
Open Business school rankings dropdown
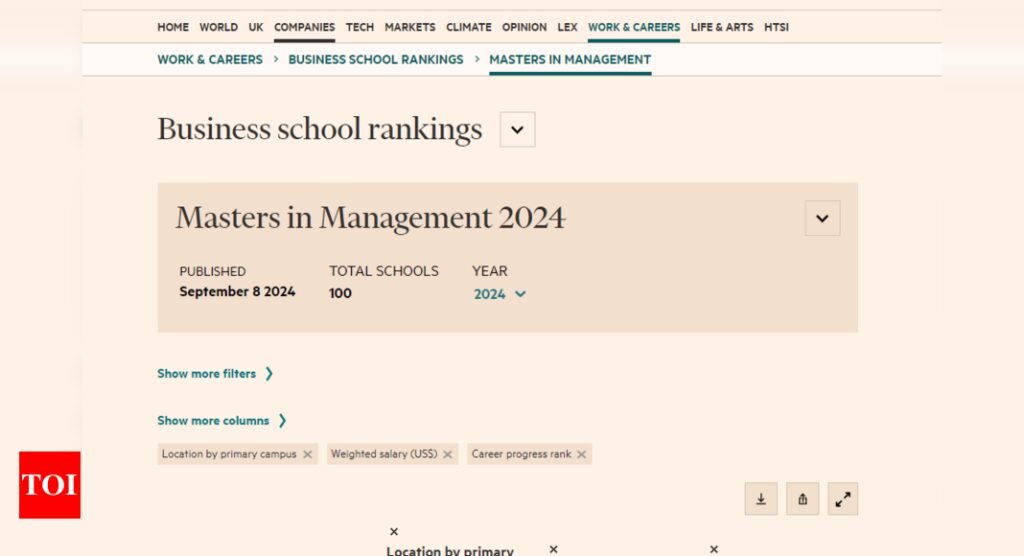(x=517, y=129)
